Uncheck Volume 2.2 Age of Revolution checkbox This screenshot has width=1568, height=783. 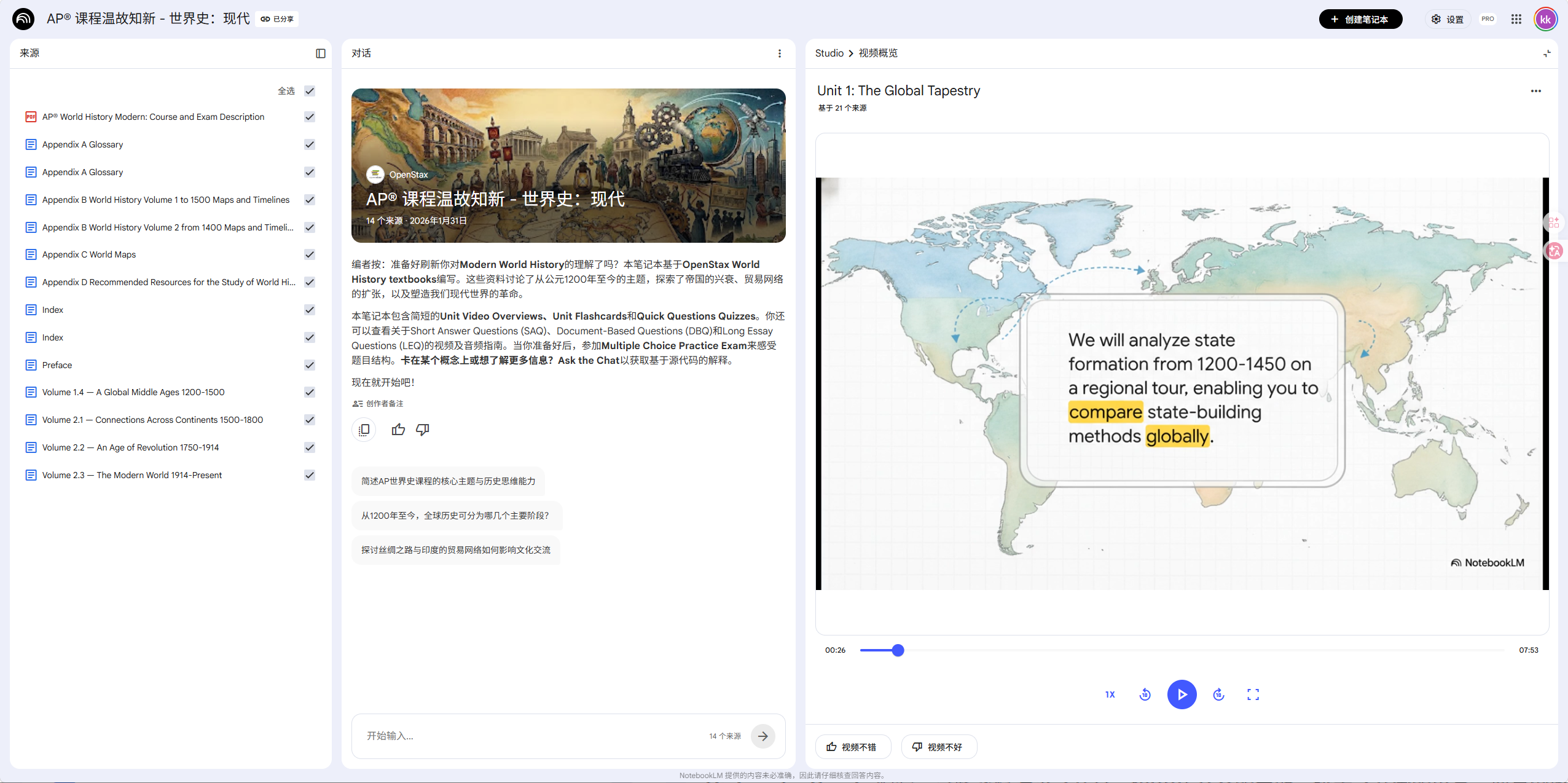(x=310, y=447)
